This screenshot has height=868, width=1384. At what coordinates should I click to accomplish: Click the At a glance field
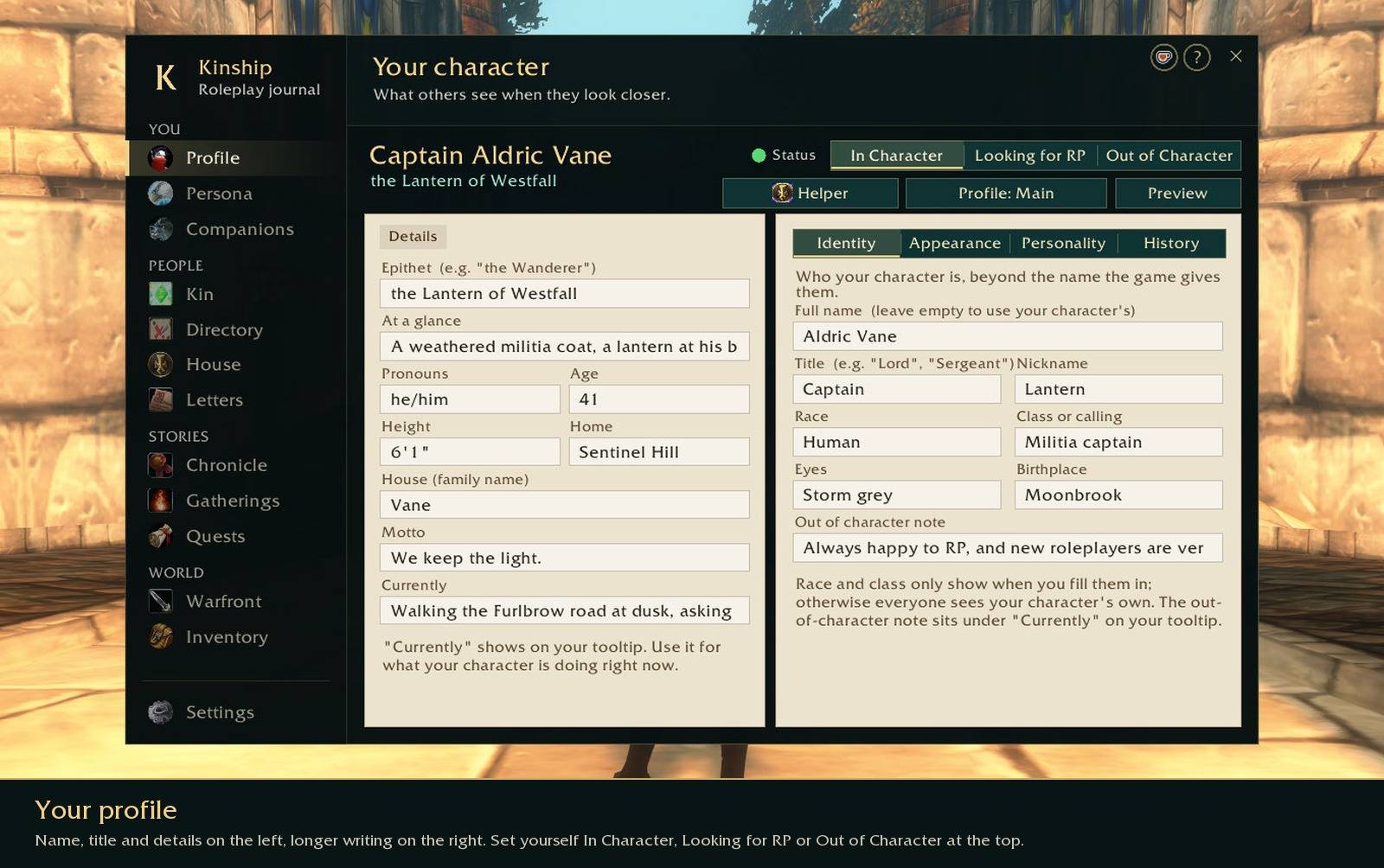tap(565, 347)
